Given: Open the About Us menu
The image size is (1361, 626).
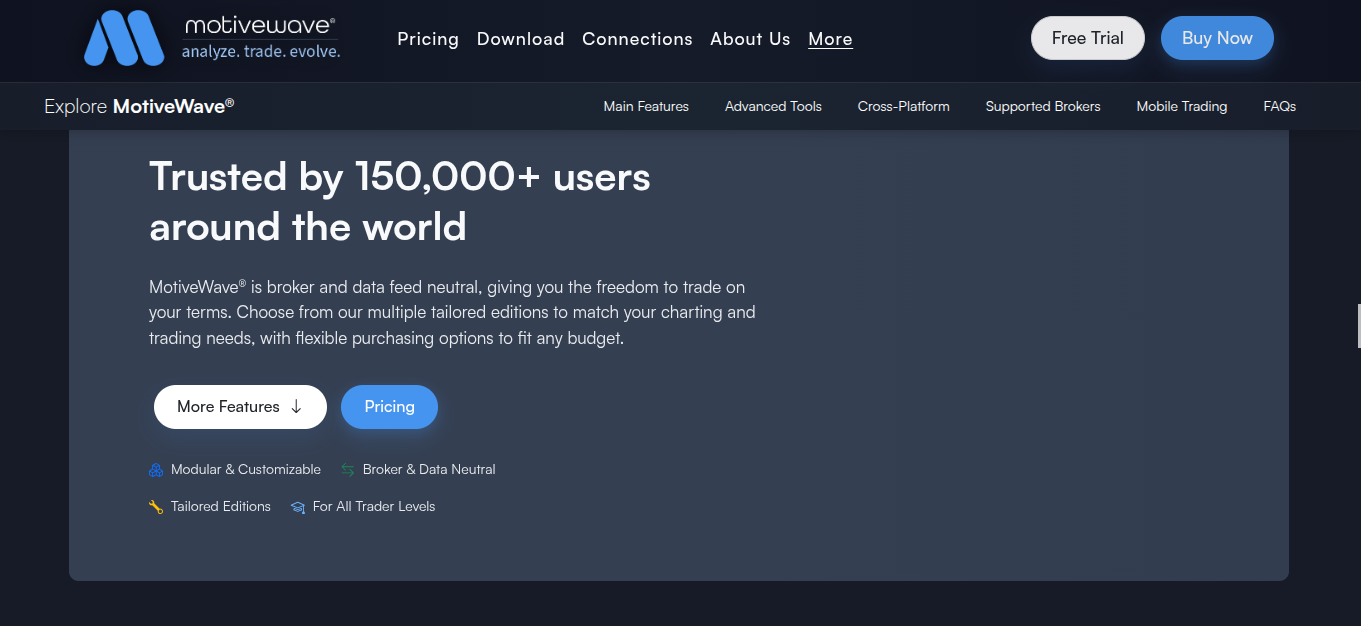Looking at the screenshot, I should click(x=750, y=39).
